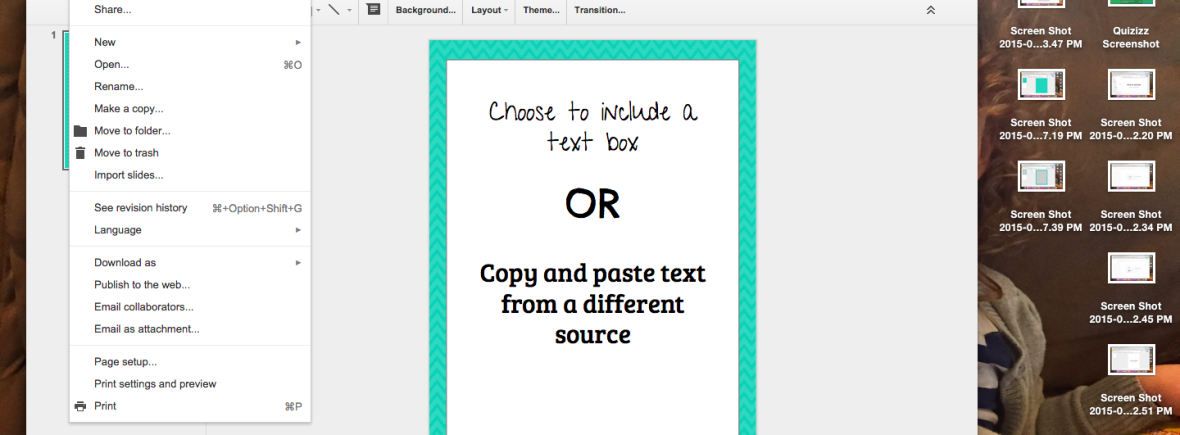Image resolution: width=1180 pixels, height=435 pixels.
Task: Click the 'Choose to include a text box' text
Action: [x=593, y=126]
